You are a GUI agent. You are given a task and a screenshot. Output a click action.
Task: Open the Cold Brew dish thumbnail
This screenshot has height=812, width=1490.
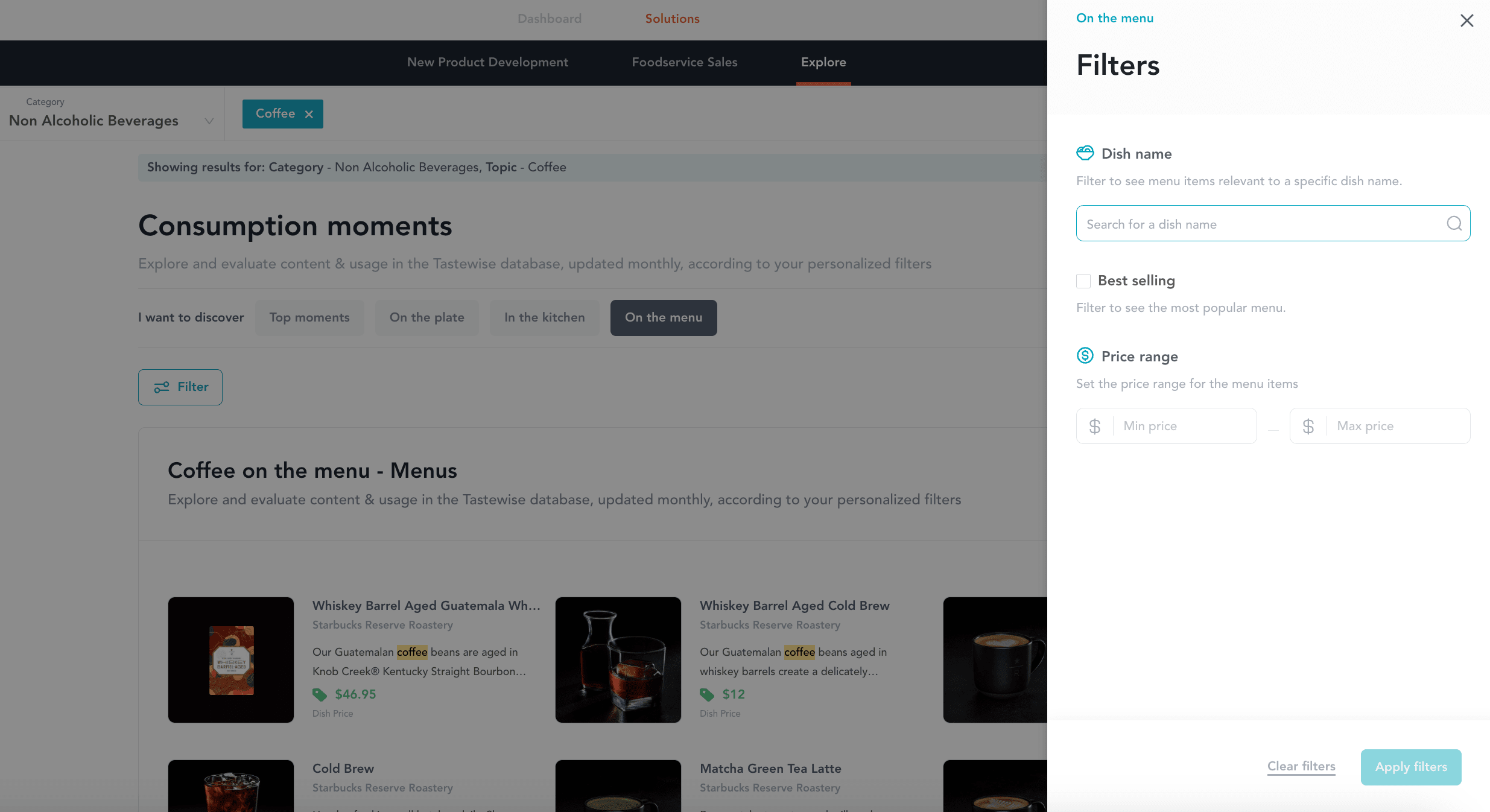click(x=231, y=785)
